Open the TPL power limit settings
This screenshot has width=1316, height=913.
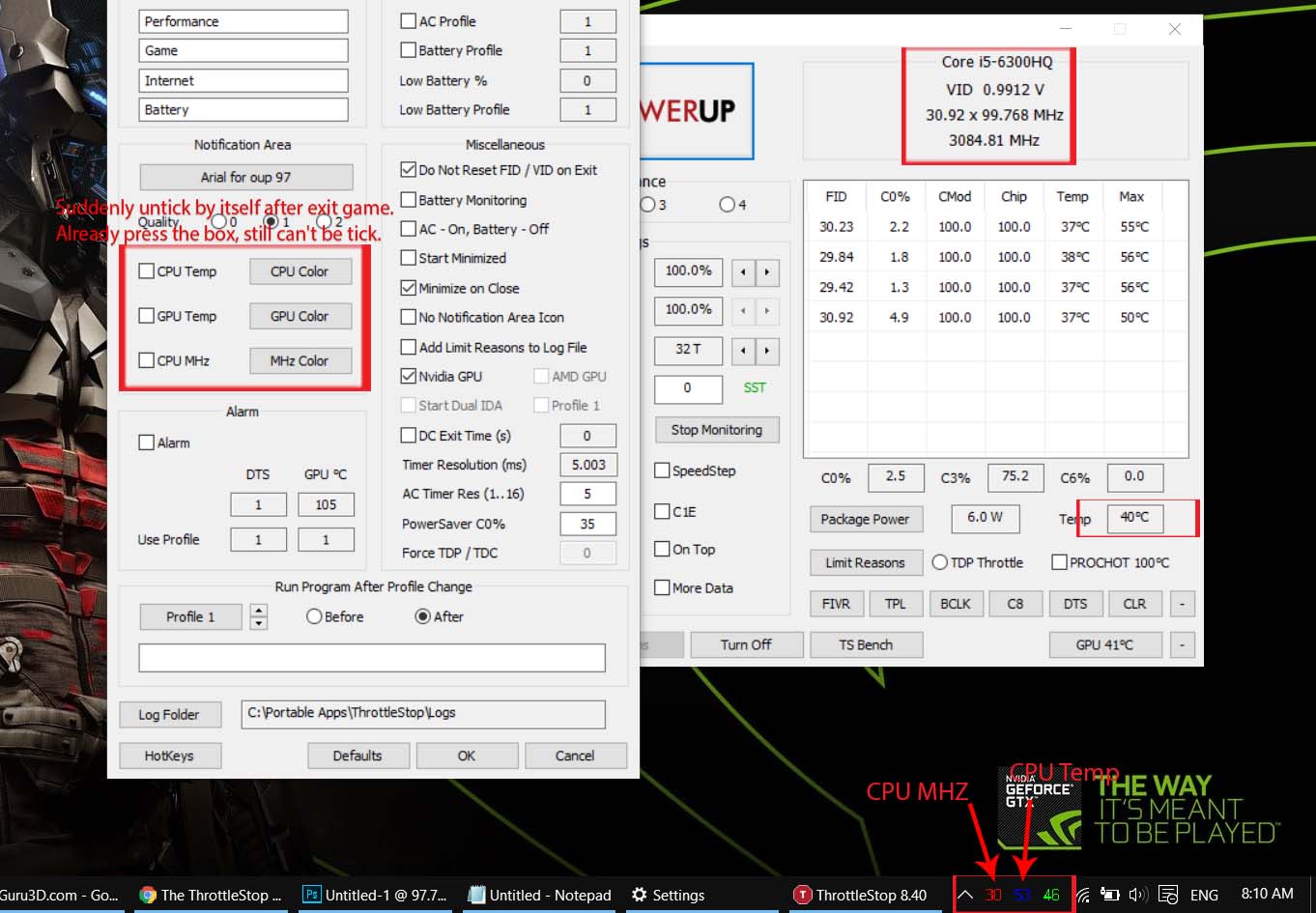(x=896, y=604)
